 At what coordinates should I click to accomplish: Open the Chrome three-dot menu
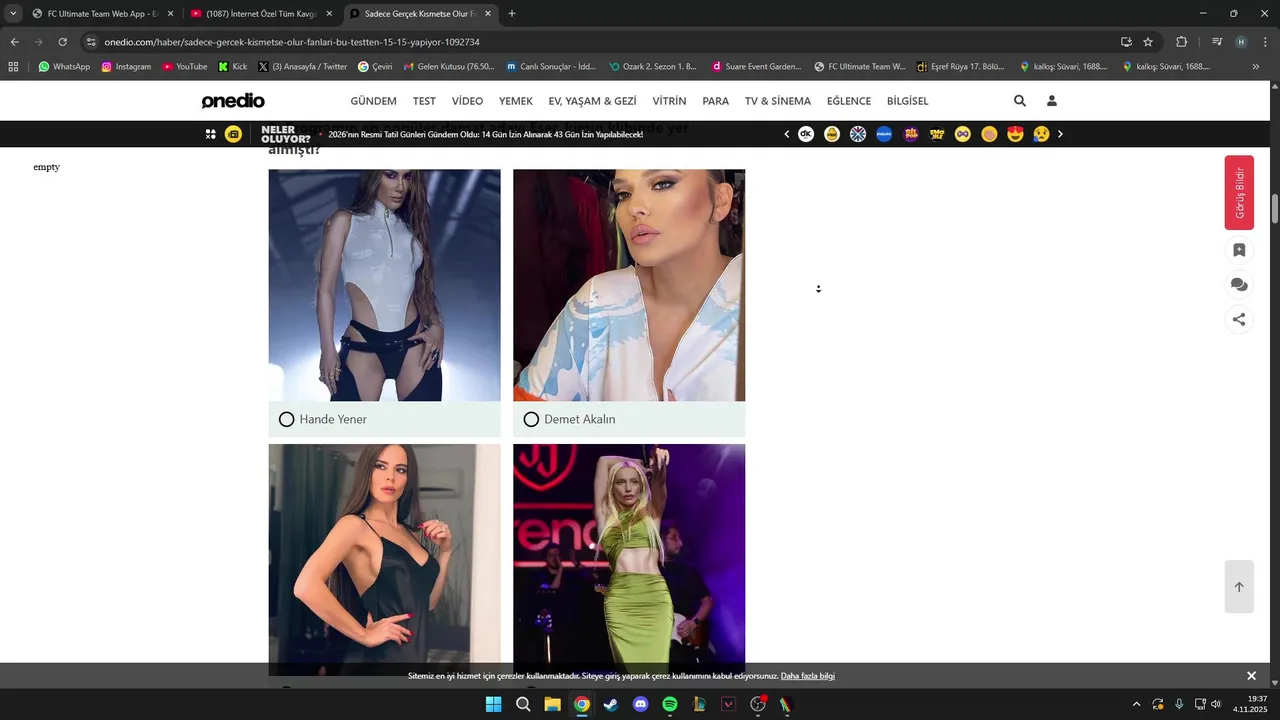coord(1265,42)
